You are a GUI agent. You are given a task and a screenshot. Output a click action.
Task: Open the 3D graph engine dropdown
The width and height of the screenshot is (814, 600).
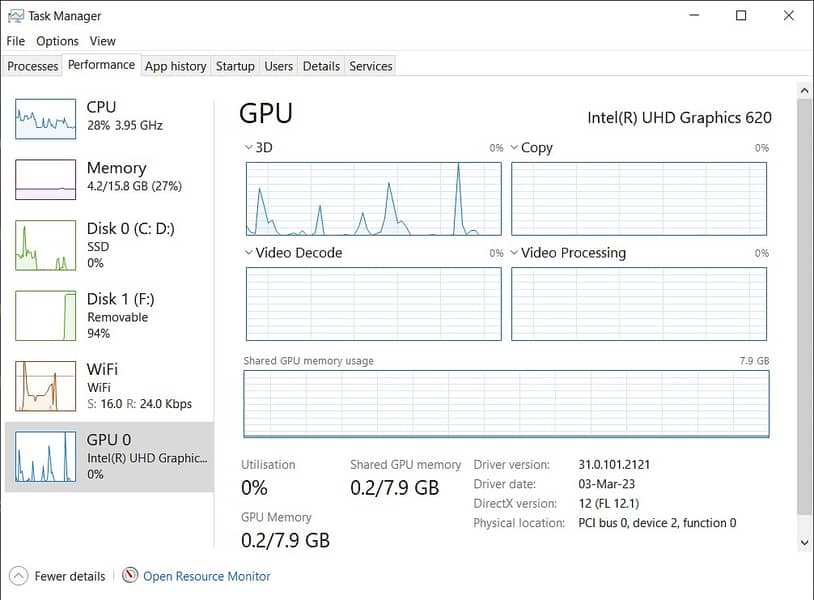pyautogui.click(x=250, y=148)
